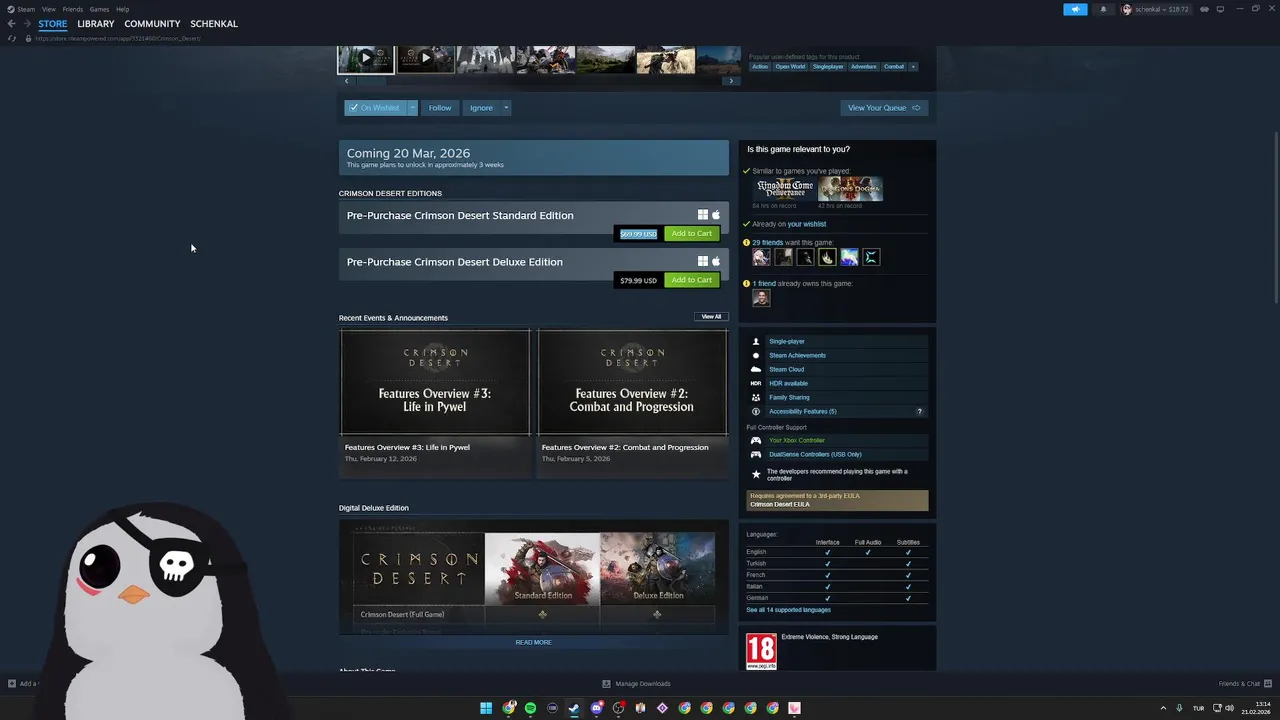Image resolution: width=1280 pixels, height=720 pixels.
Task: Open the Games menu
Action: [x=99, y=9]
